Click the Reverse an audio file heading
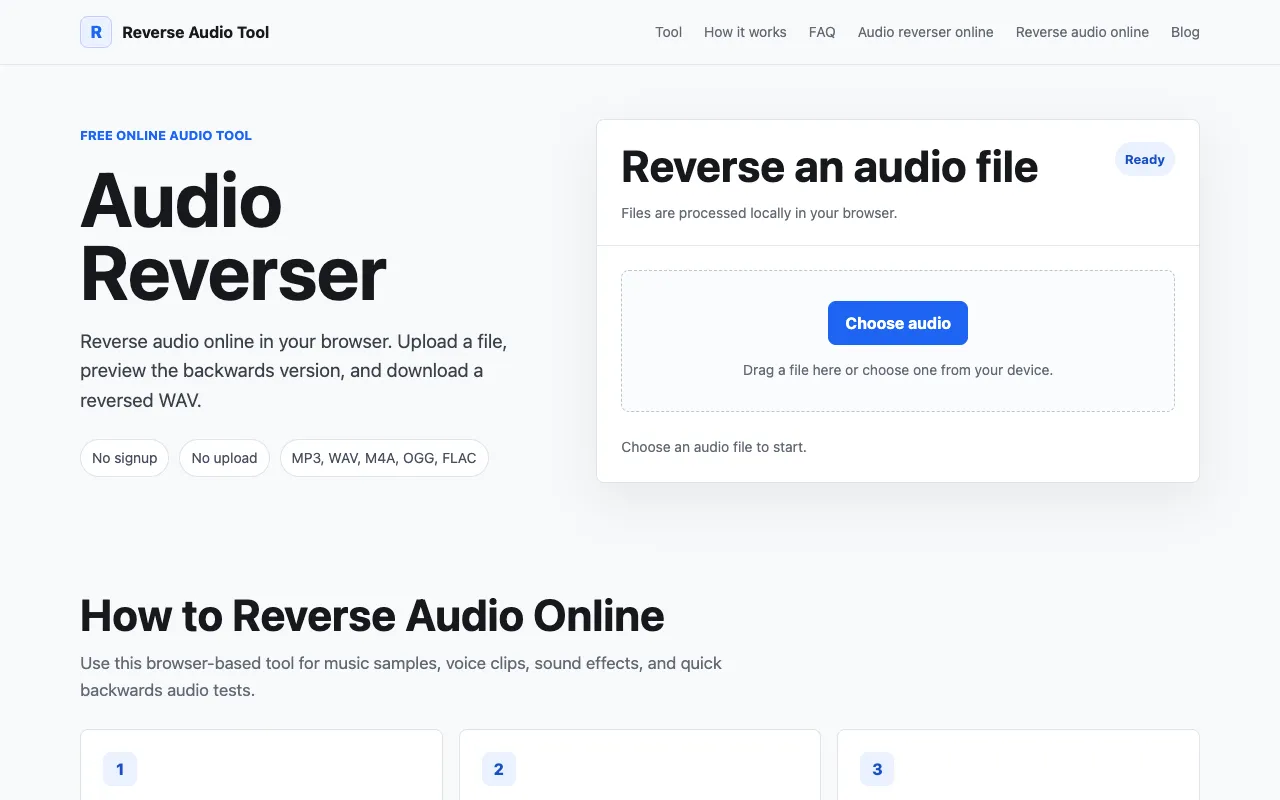1280x800 pixels. pyautogui.click(x=830, y=166)
